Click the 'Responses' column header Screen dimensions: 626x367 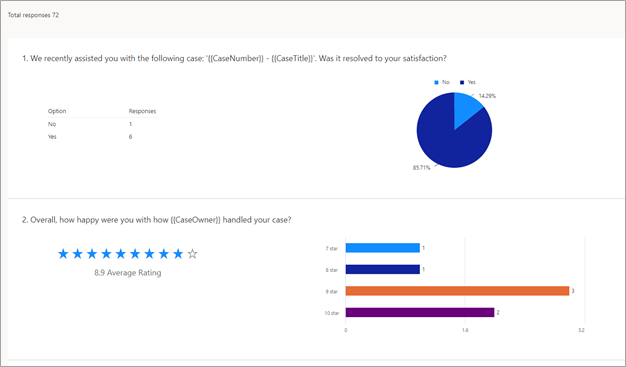(142, 111)
